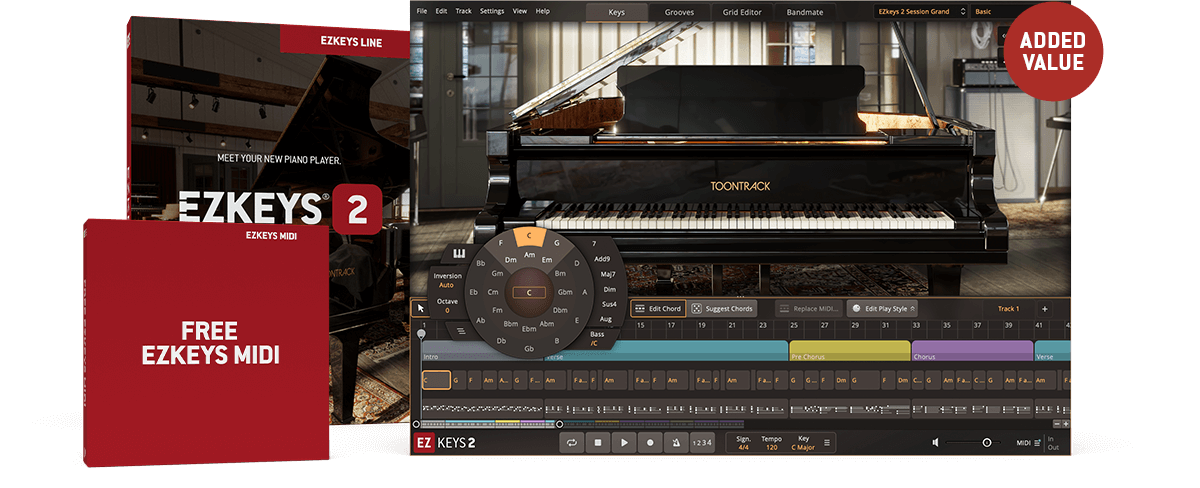The width and height of the screenshot is (1200, 488).
Task: Toggle the loop playback button
Action: coord(572,442)
